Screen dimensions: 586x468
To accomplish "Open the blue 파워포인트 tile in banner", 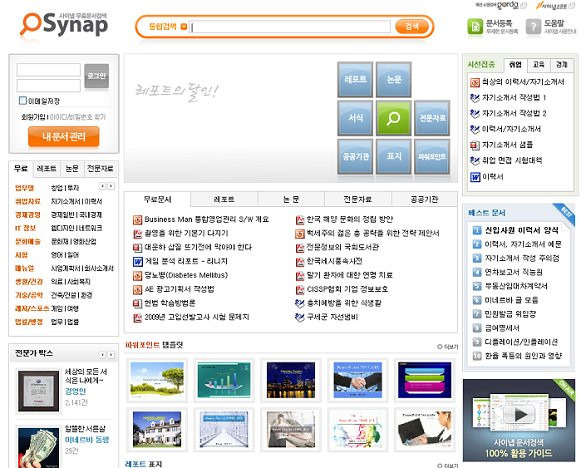I will pyautogui.click(x=432, y=157).
